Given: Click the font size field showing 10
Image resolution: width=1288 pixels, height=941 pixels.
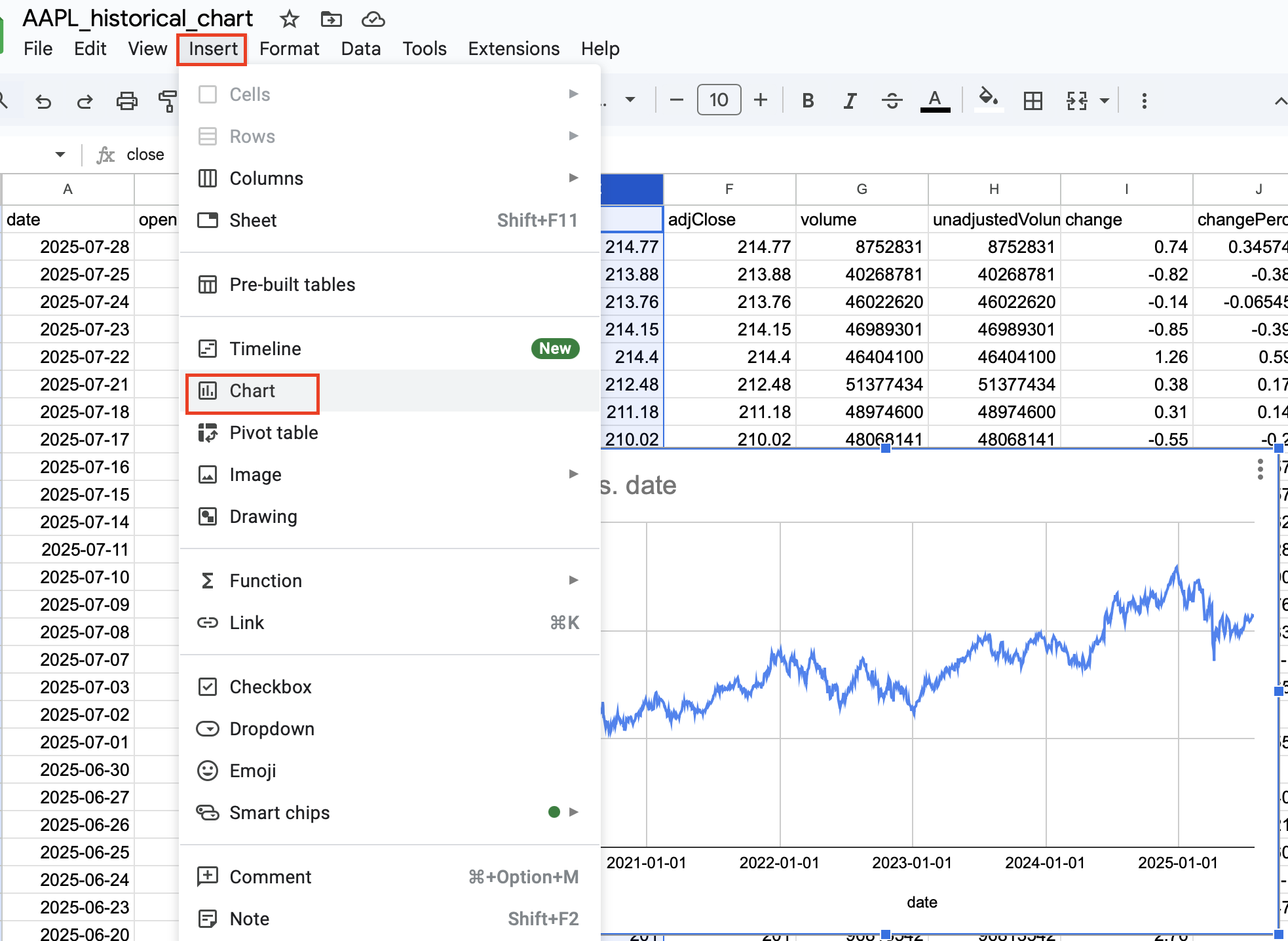Looking at the screenshot, I should pyautogui.click(x=719, y=100).
